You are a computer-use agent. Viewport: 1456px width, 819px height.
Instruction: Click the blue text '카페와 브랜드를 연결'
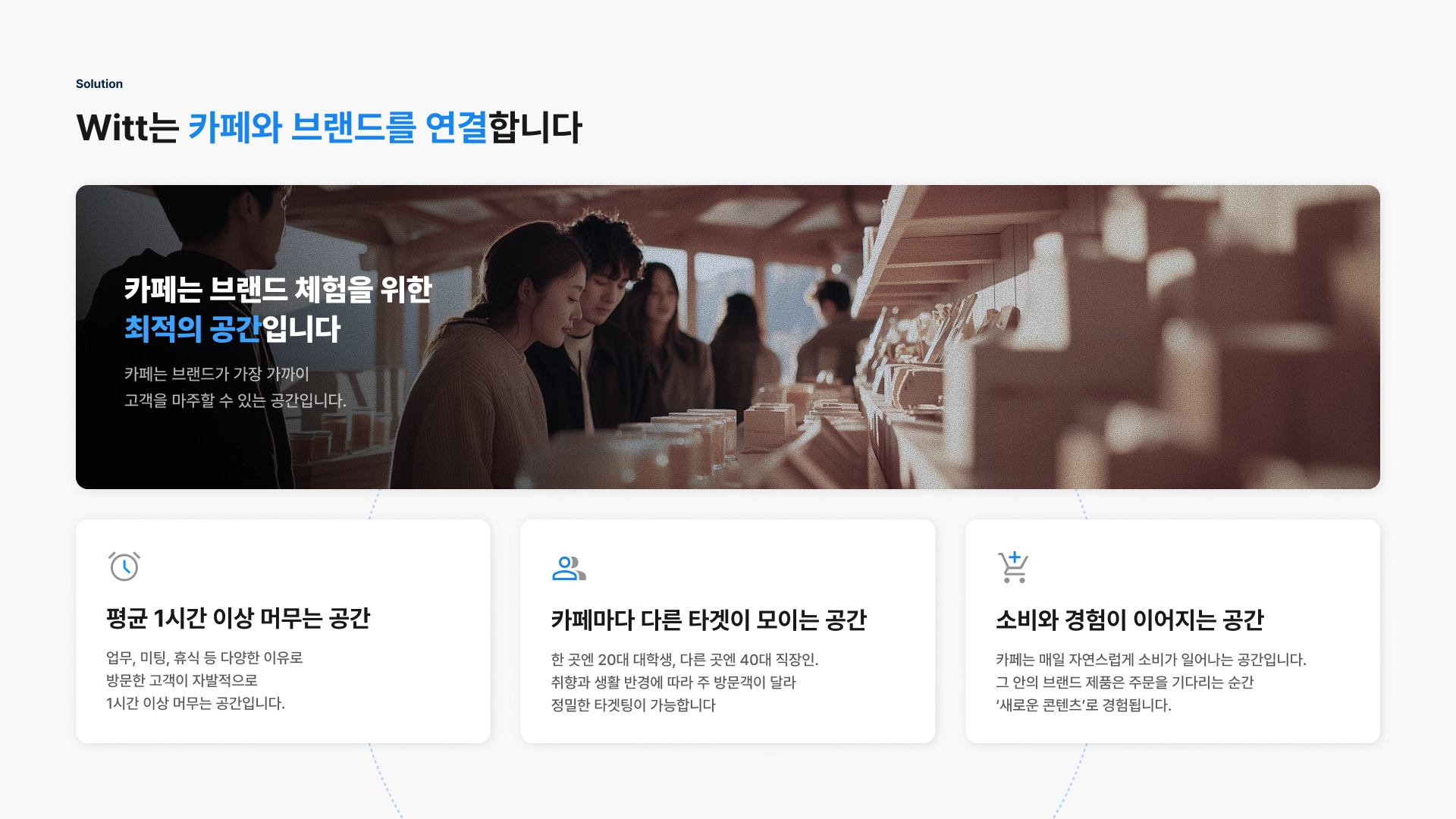pos(337,127)
